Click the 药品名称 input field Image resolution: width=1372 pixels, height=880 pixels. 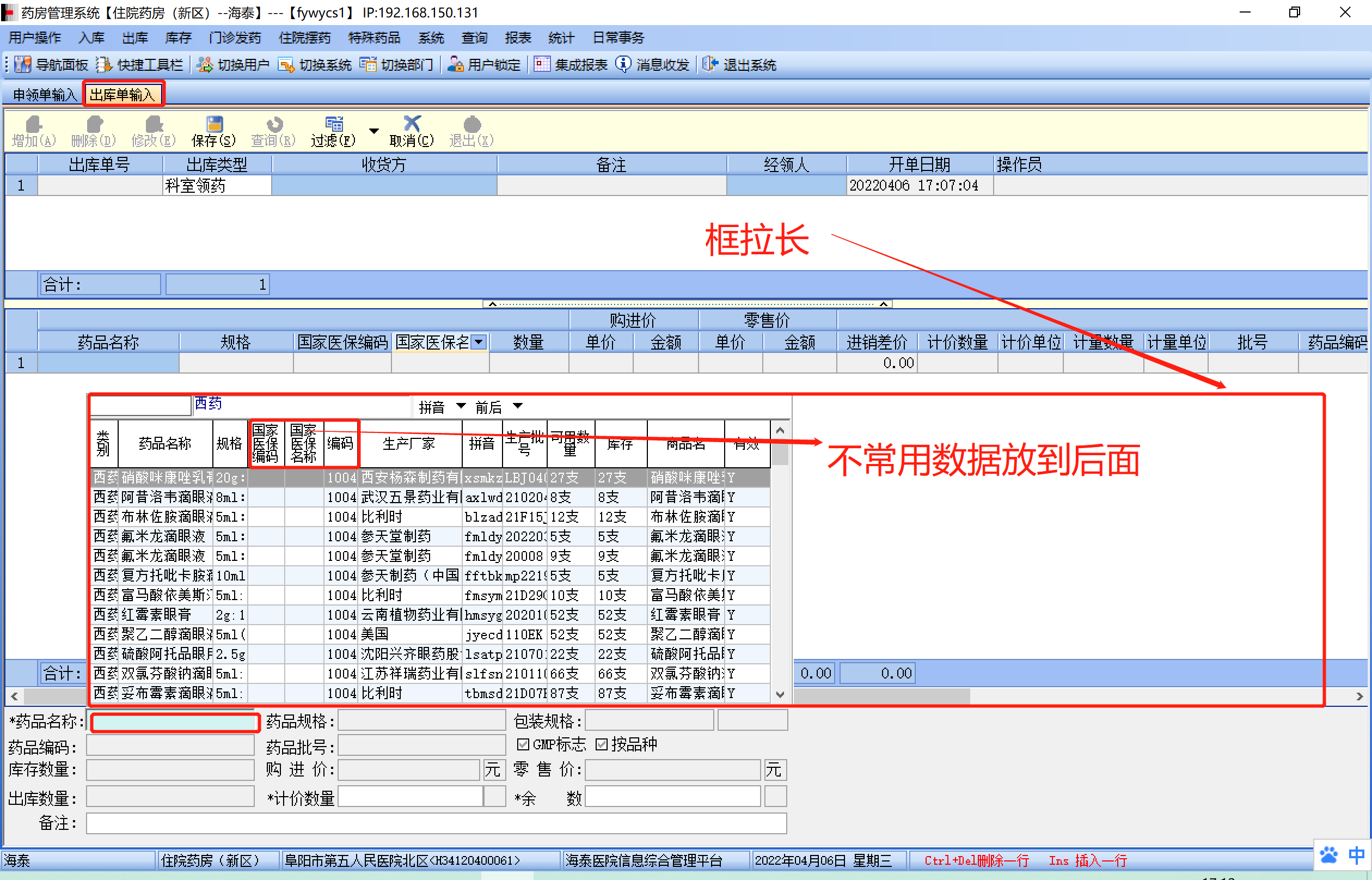click(x=174, y=722)
